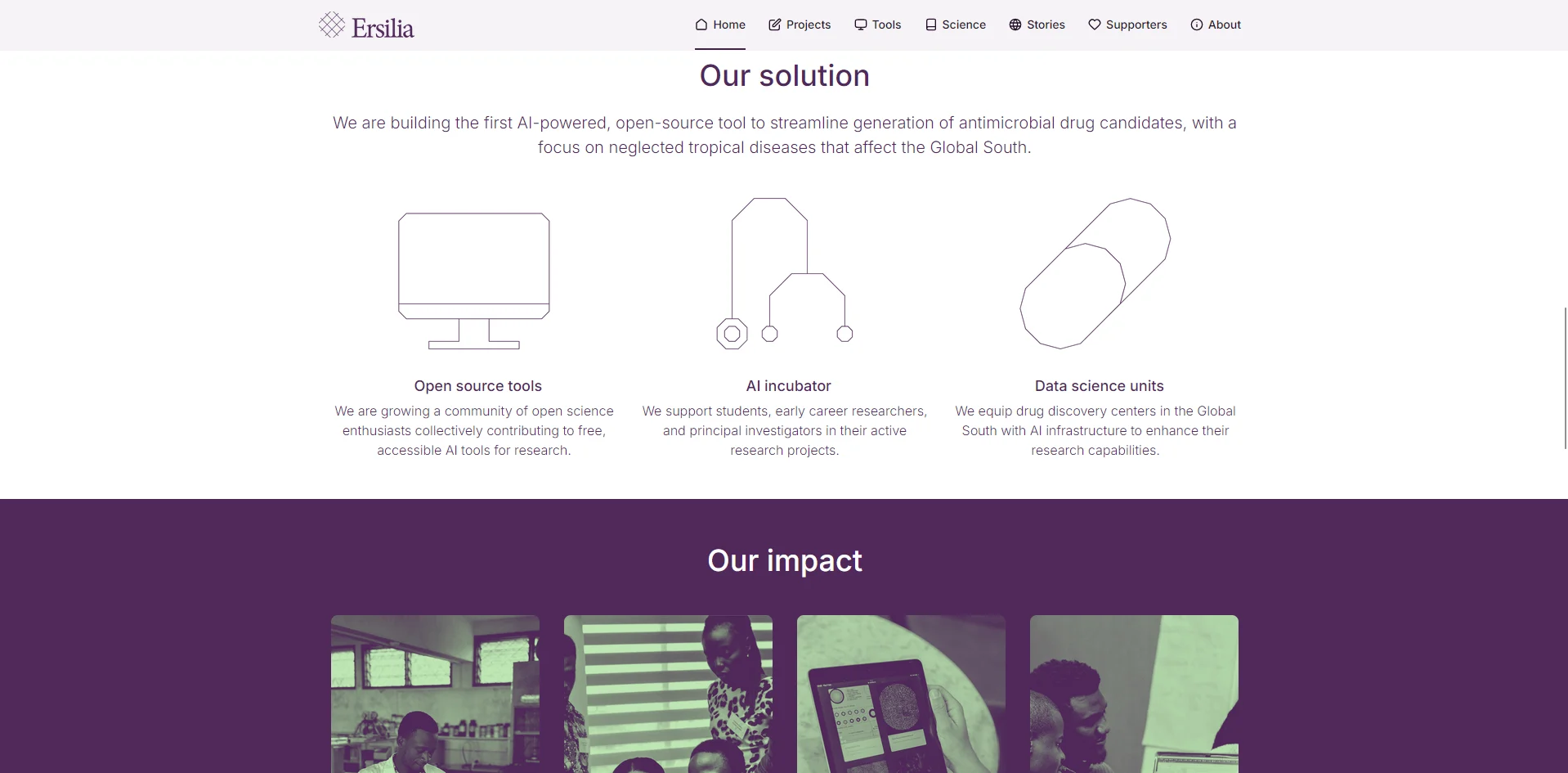Click the Supporters heart icon

[x=1095, y=25]
